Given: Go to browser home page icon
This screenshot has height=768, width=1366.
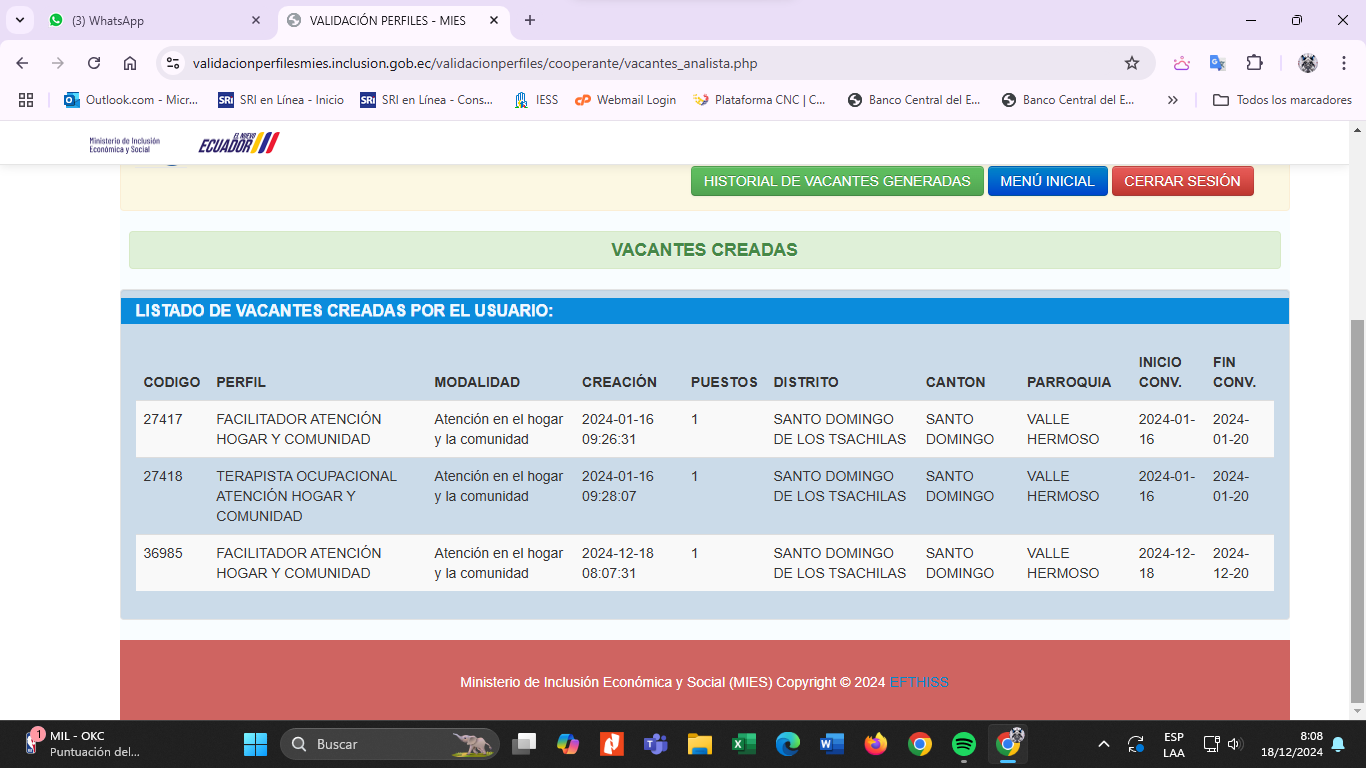Looking at the screenshot, I should click(130, 63).
